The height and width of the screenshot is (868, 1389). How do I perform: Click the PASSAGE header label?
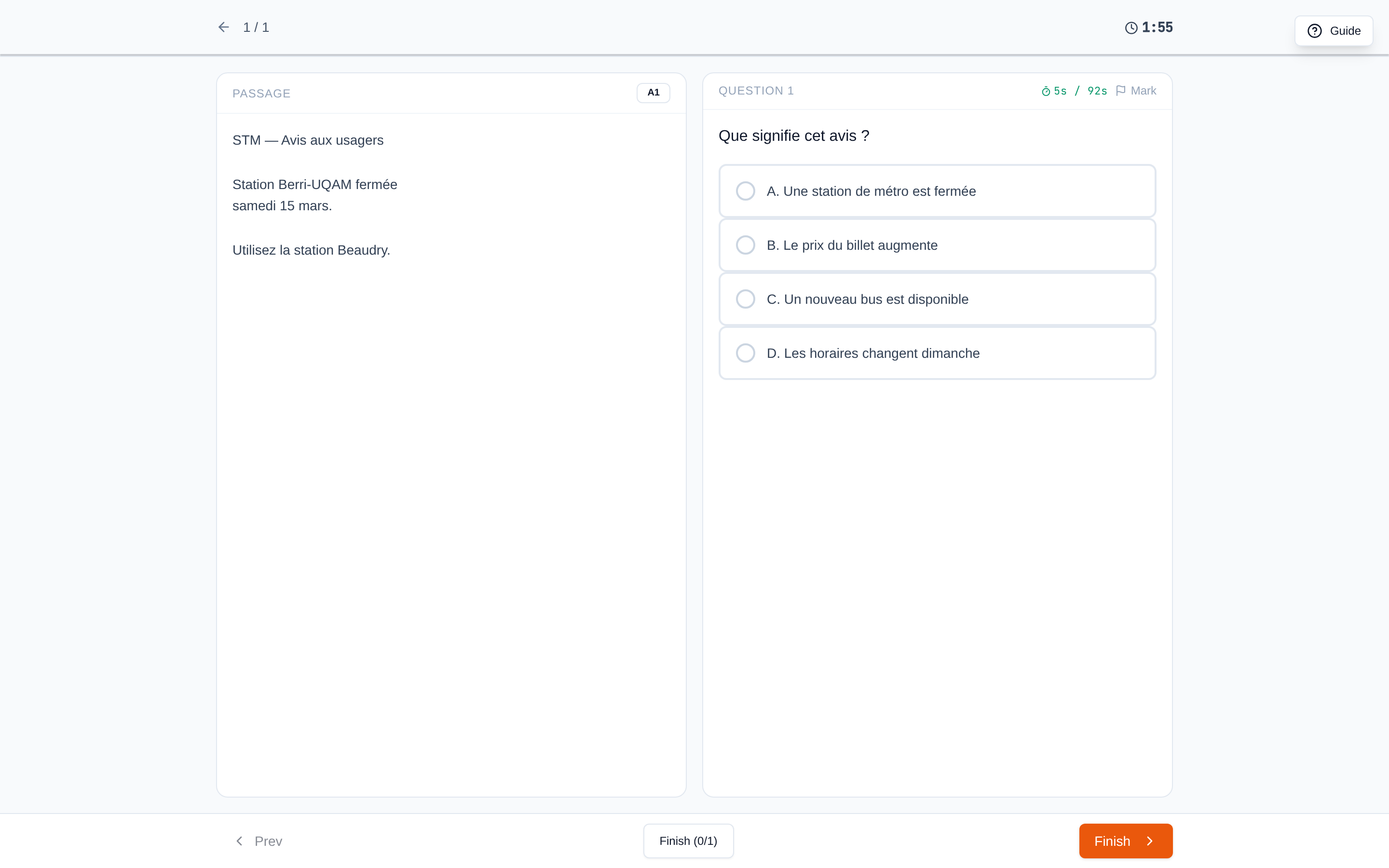[x=261, y=94]
